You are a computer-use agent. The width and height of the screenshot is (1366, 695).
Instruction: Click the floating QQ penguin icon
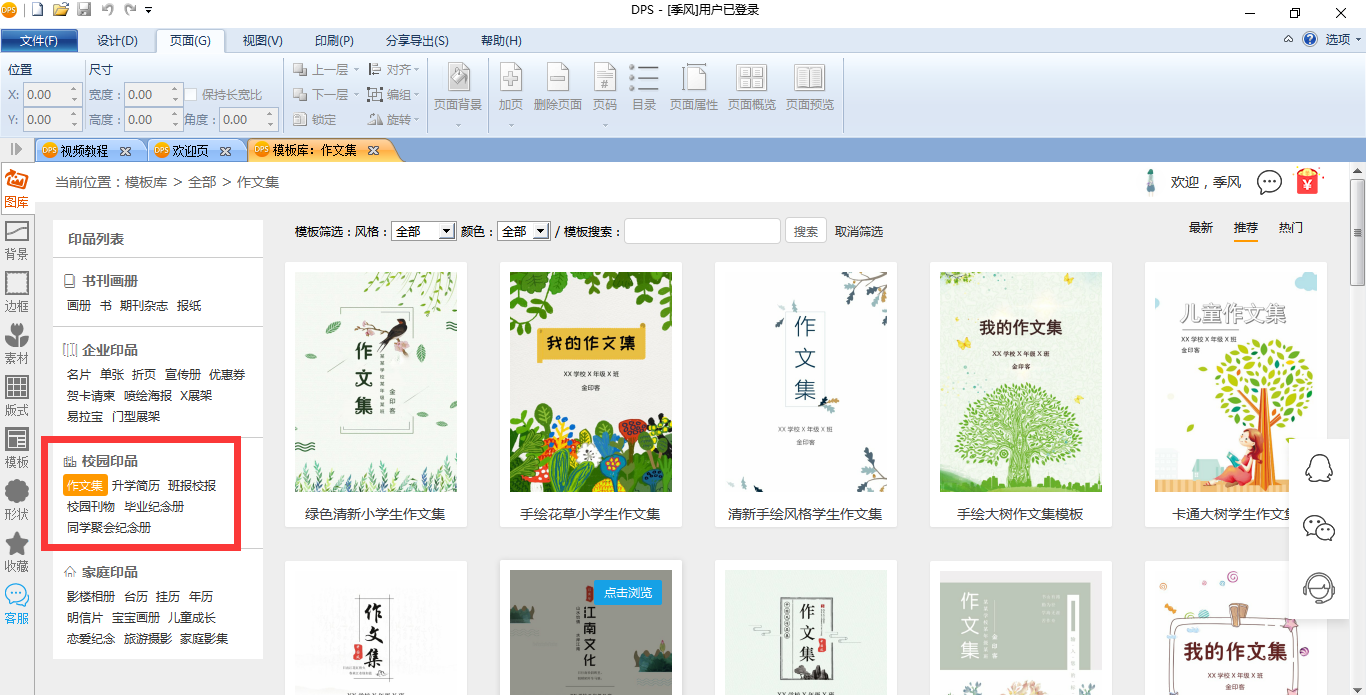tap(1320, 467)
